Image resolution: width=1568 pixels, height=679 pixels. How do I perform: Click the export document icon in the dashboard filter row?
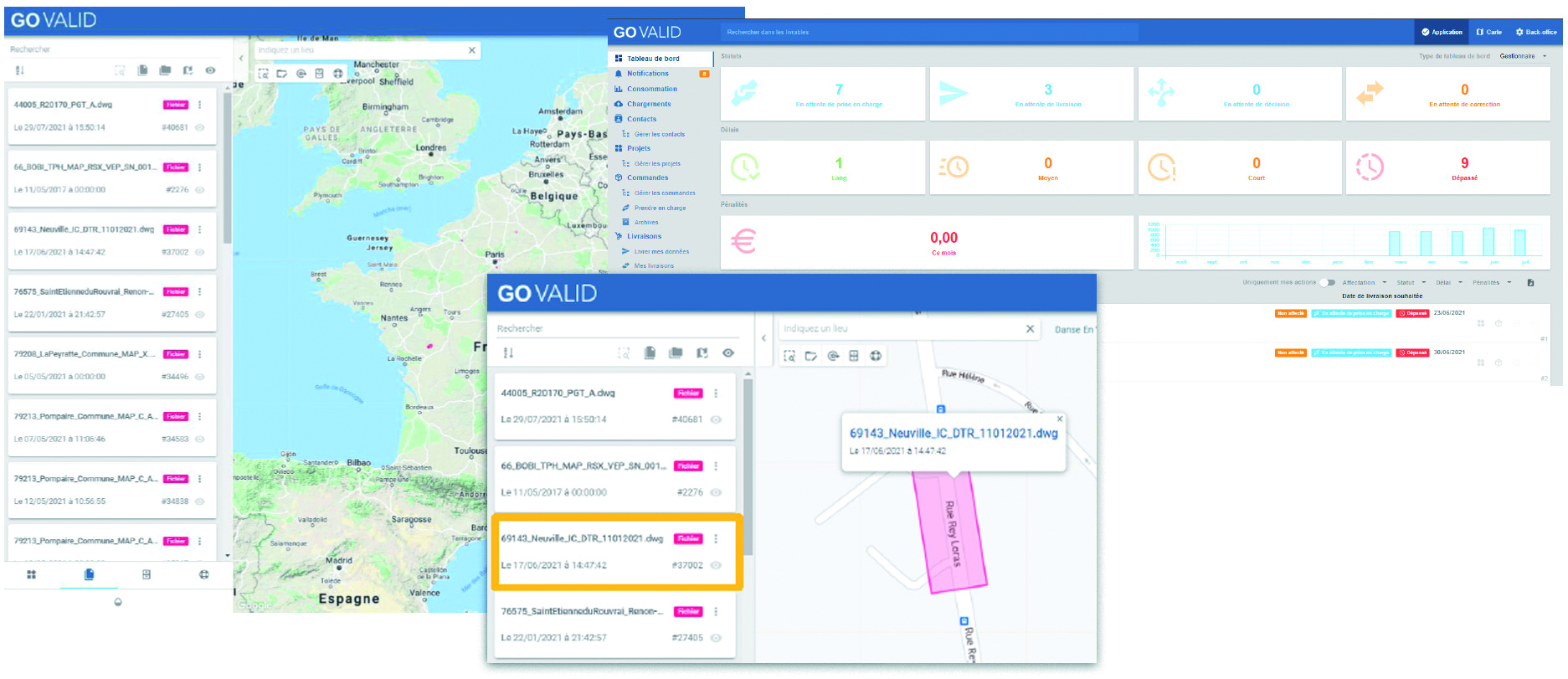click(x=1530, y=283)
